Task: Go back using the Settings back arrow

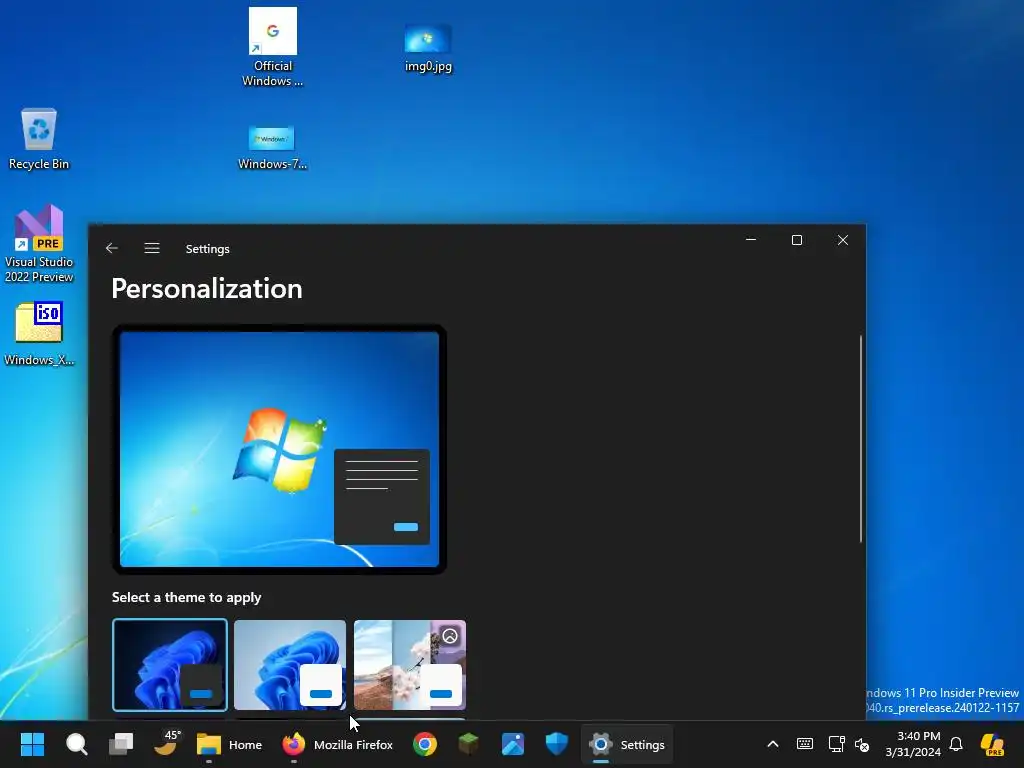Action: 112,248
